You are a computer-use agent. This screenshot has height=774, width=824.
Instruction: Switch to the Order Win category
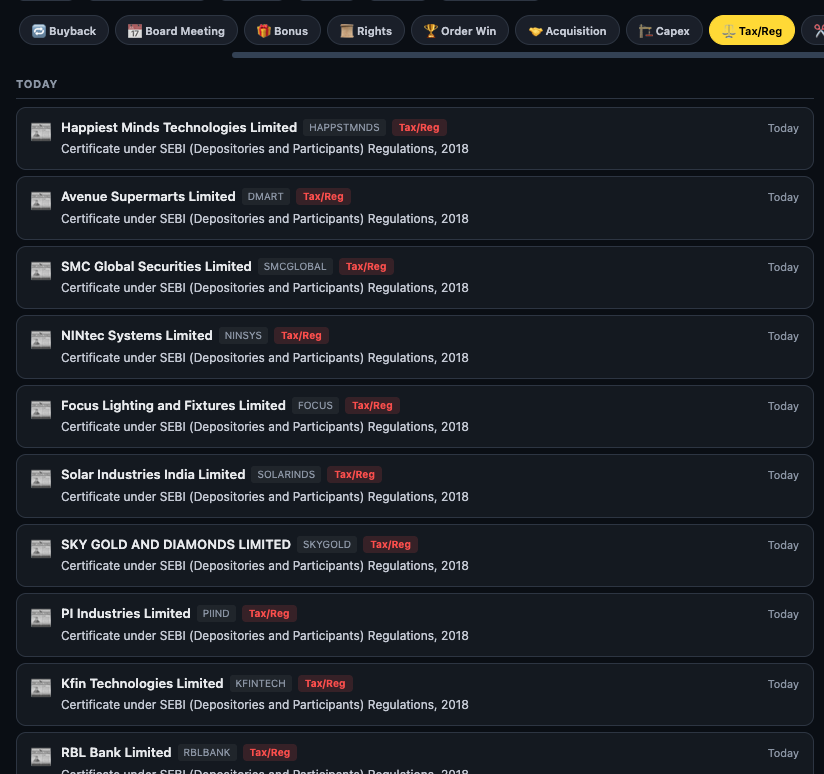pyautogui.click(x=459, y=30)
